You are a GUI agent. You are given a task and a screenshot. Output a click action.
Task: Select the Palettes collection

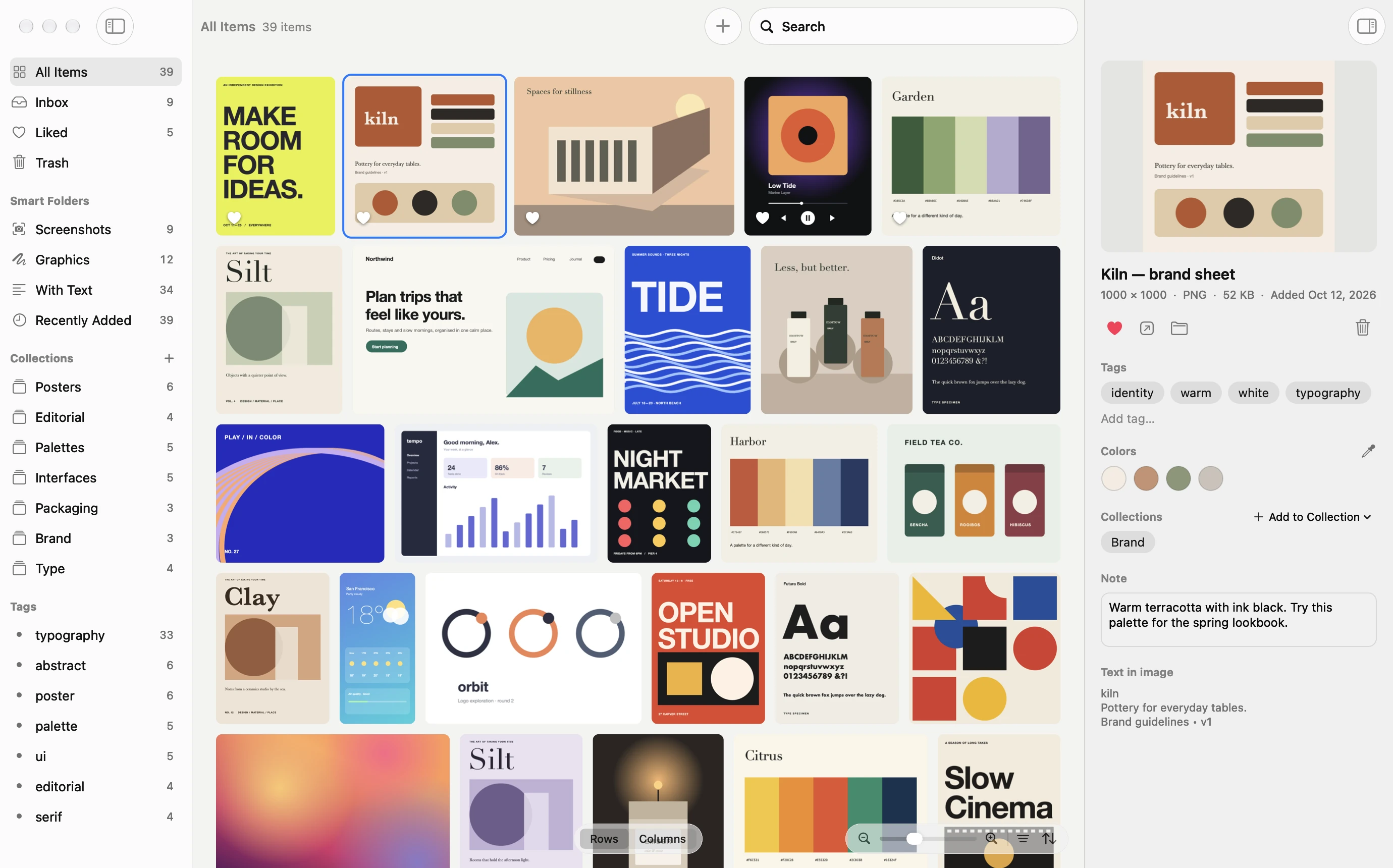(96, 447)
